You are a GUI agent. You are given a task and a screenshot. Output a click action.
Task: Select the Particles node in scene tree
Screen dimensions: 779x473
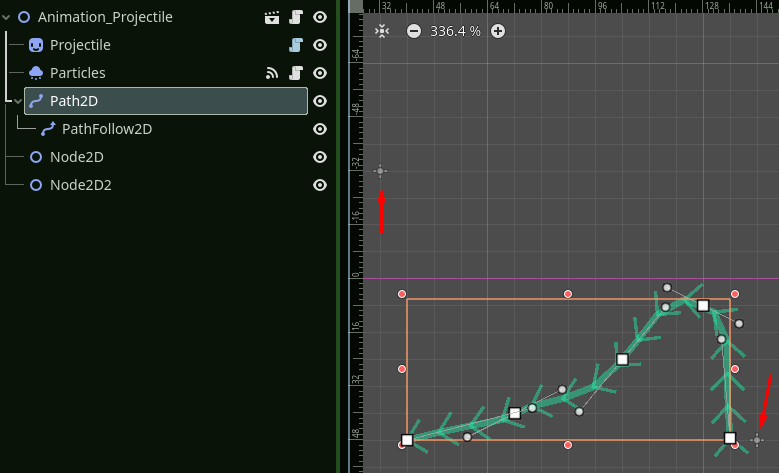pyautogui.click(x=77, y=73)
